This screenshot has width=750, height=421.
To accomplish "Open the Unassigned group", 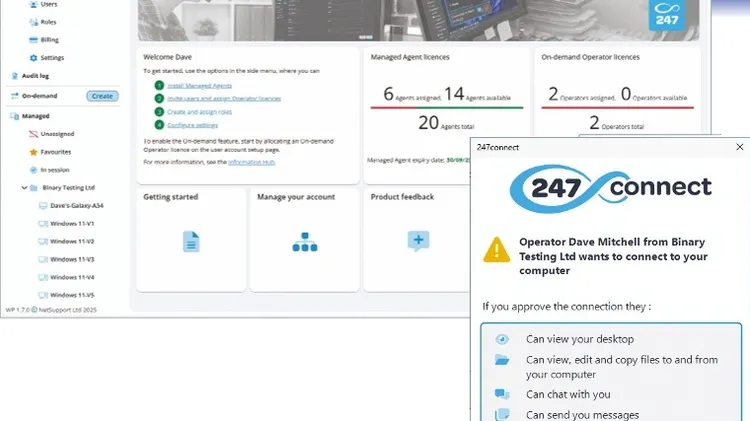I will (x=57, y=134).
